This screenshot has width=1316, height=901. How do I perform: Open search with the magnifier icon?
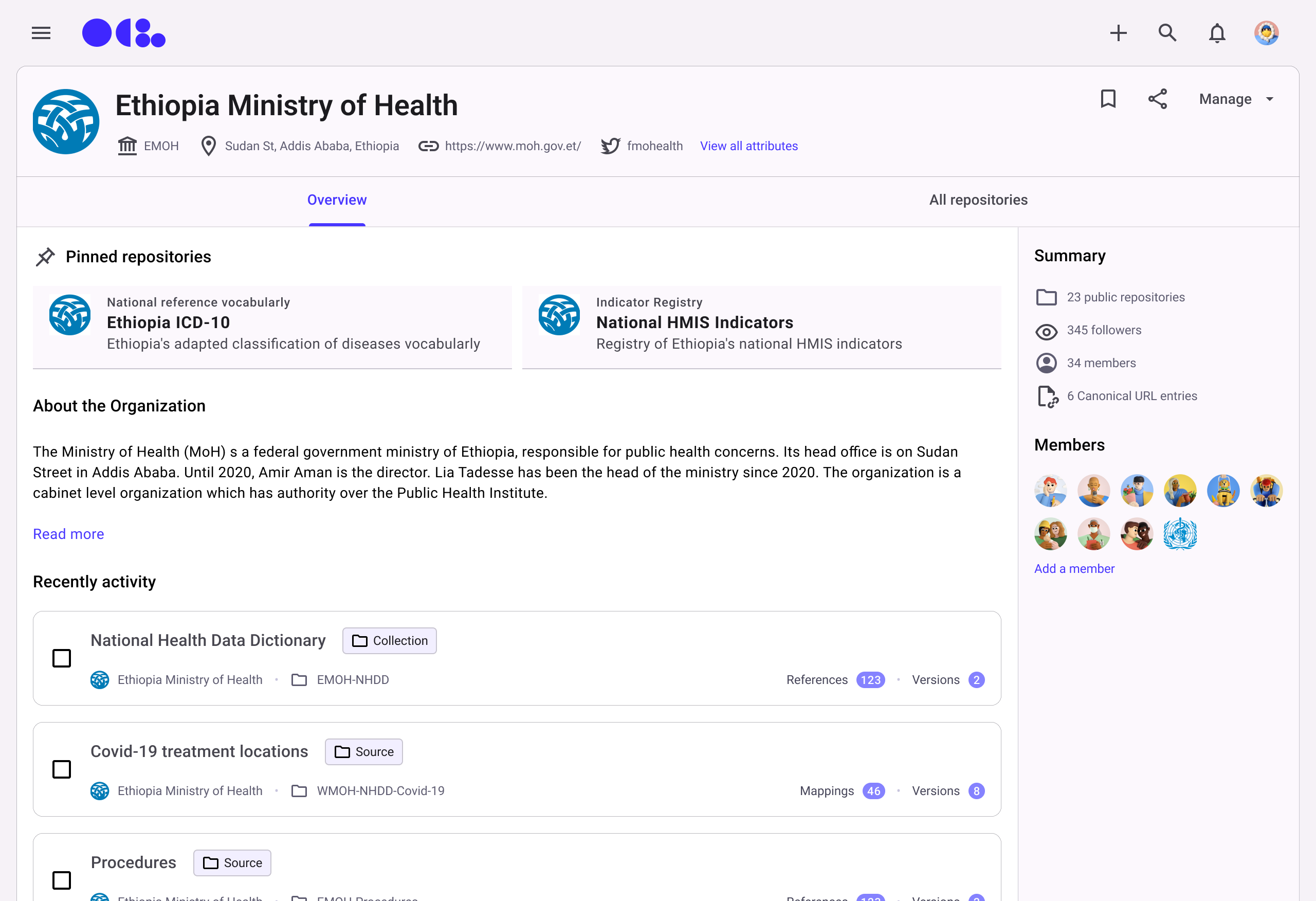coord(1167,33)
